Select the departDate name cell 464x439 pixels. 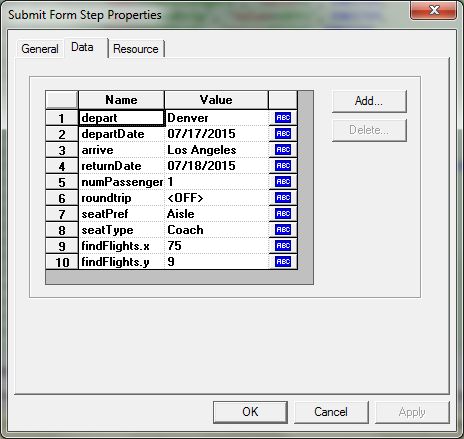click(x=122, y=134)
